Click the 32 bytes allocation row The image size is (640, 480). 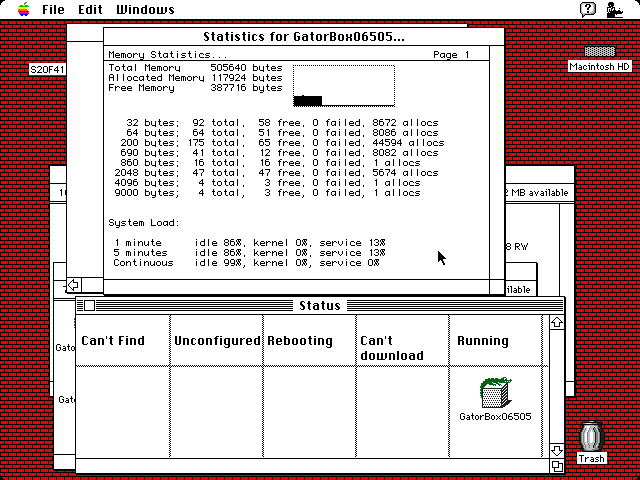[x=282, y=123]
